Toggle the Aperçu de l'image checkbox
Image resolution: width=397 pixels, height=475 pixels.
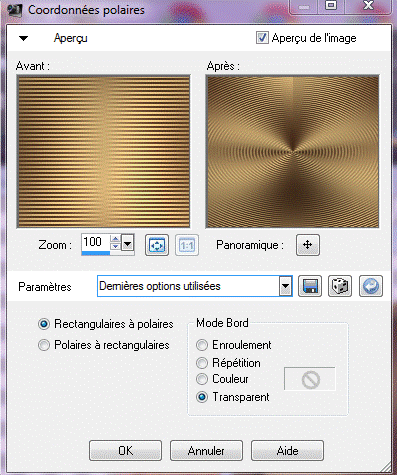(262, 38)
